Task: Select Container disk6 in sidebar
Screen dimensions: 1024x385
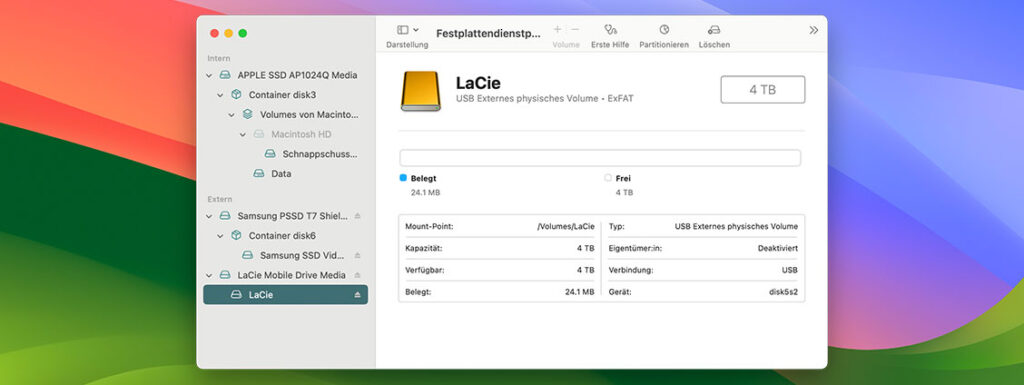Action: coord(282,235)
